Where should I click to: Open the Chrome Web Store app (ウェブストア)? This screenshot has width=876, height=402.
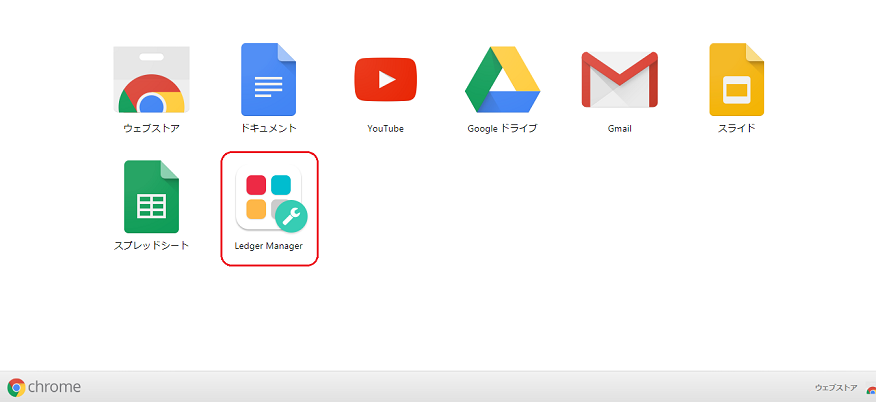(151, 80)
